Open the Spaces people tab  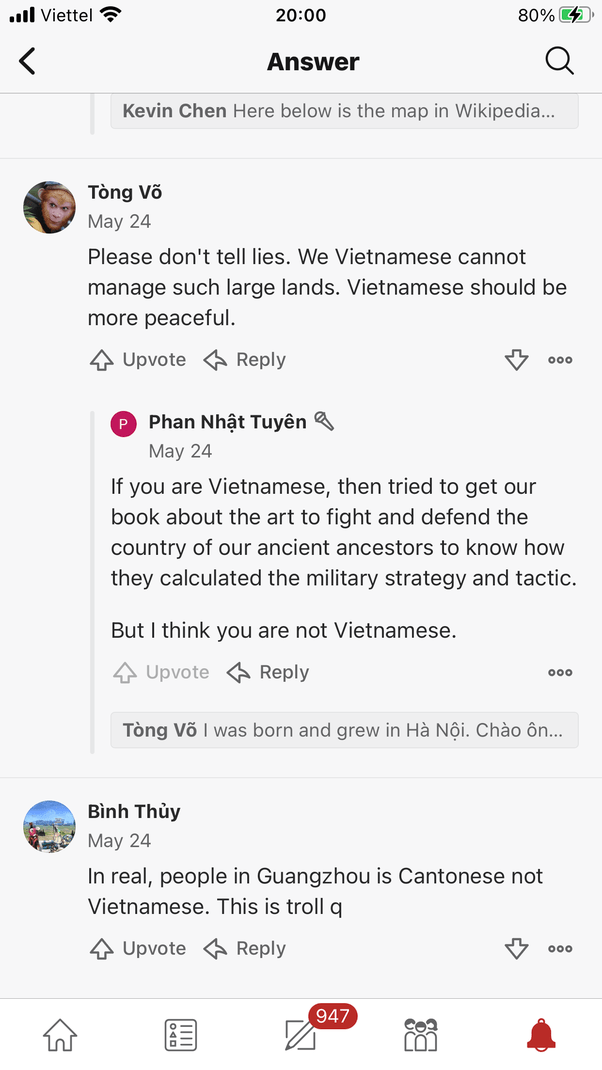pyautogui.click(x=421, y=1035)
